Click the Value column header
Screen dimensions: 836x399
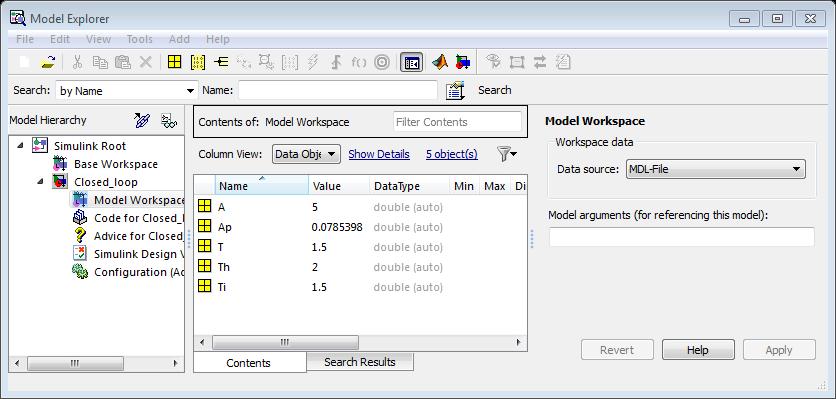click(339, 186)
